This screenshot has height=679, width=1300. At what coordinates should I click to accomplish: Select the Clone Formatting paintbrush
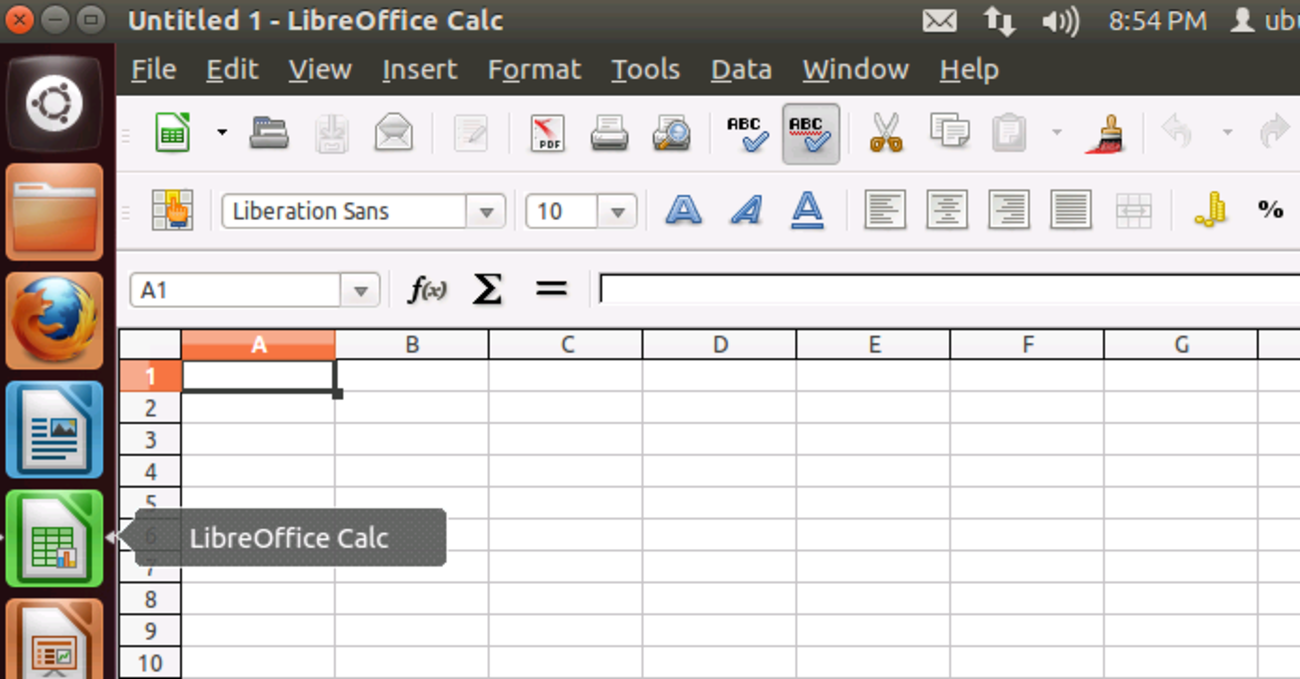[x=1105, y=133]
